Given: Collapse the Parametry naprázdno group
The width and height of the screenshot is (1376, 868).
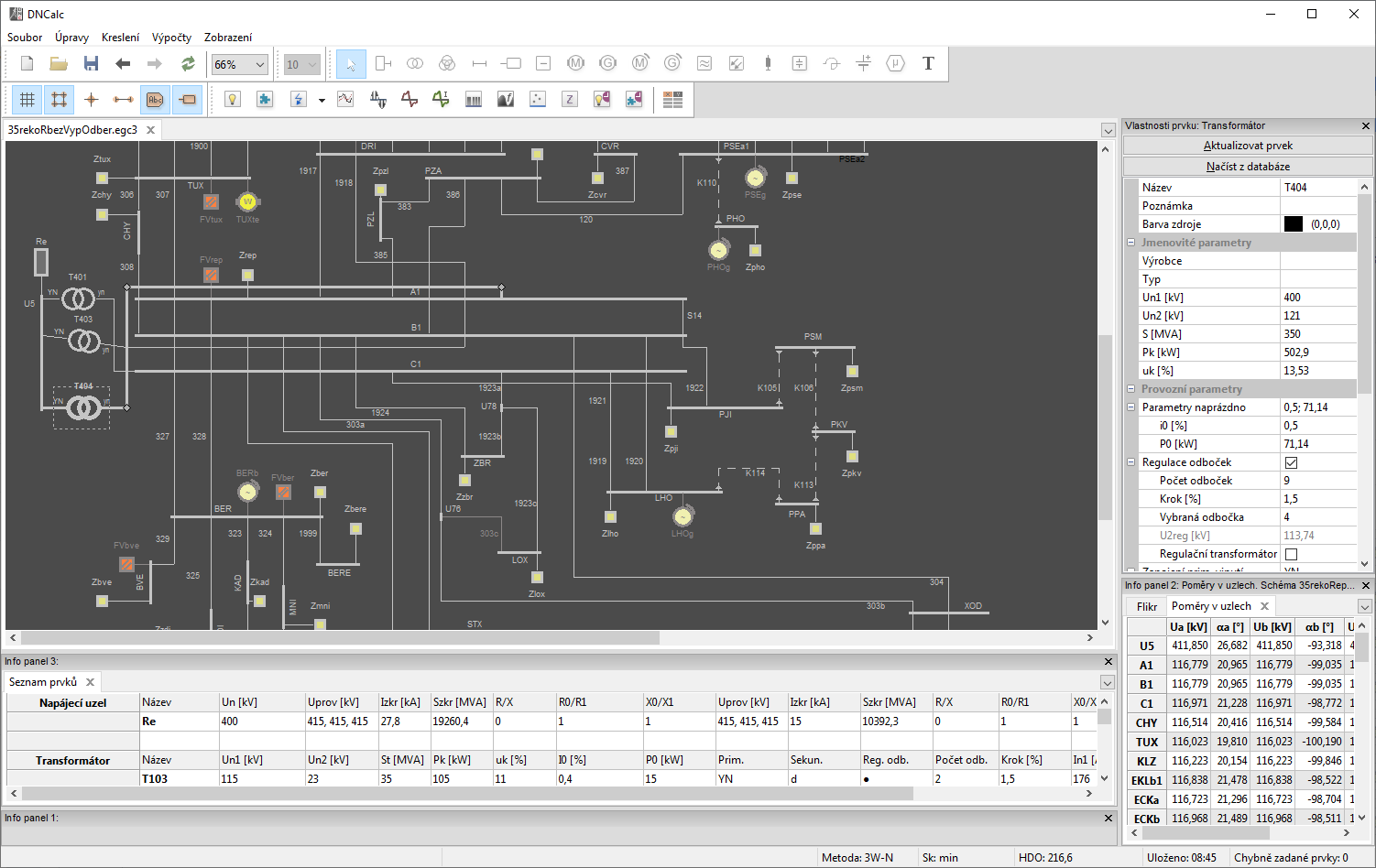Looking at the screenshot, I should coord(1131,407).
